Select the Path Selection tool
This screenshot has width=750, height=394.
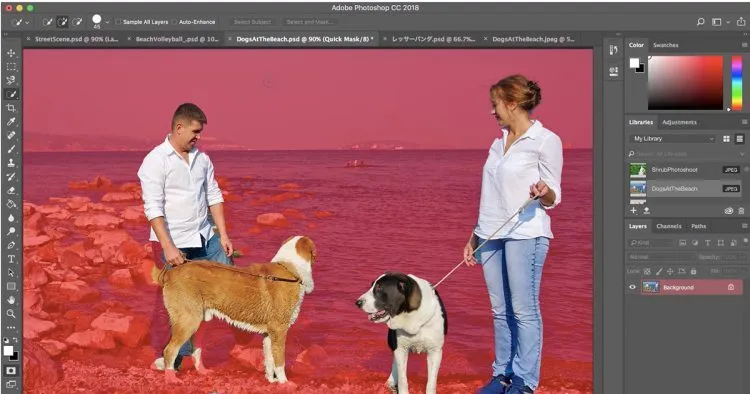click(x=11, y=273)
